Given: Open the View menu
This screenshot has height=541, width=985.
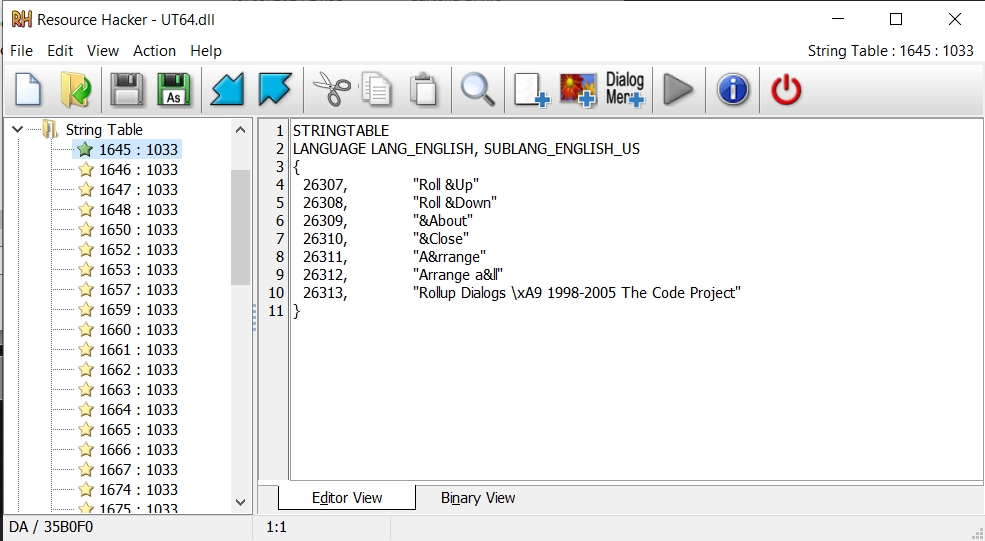Looking at the screenshot, I should 103,51.
